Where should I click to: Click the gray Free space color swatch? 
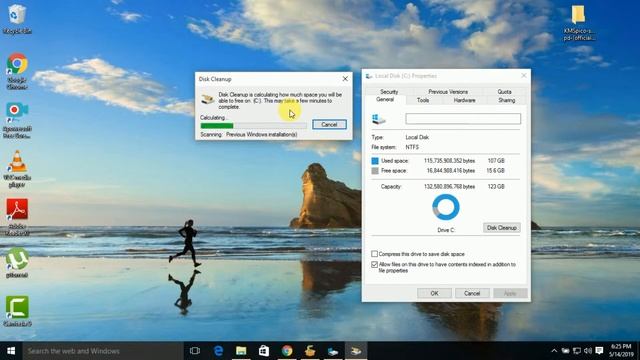tap(375, 171)
